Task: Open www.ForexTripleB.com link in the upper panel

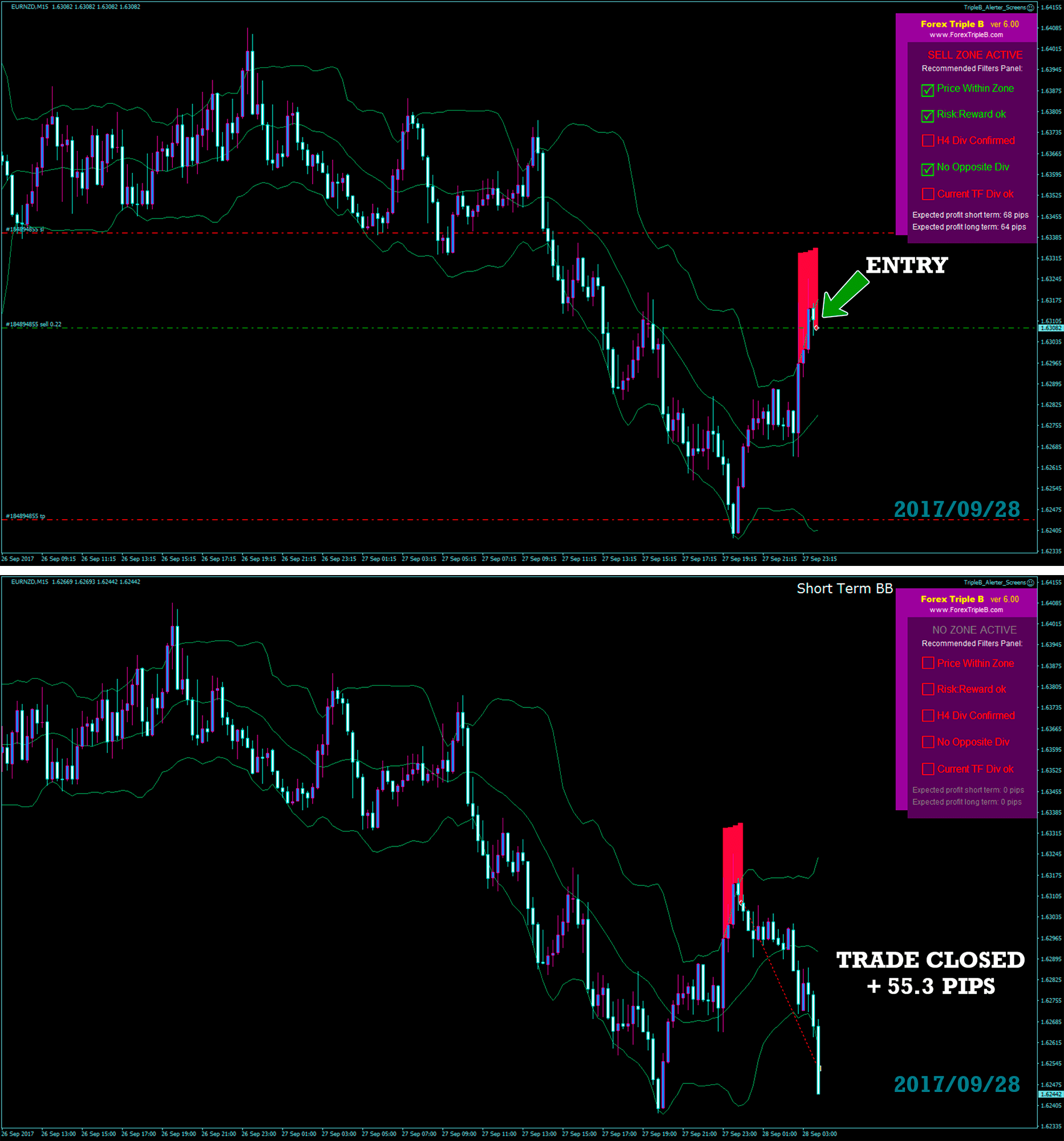Action: point(966,35)
